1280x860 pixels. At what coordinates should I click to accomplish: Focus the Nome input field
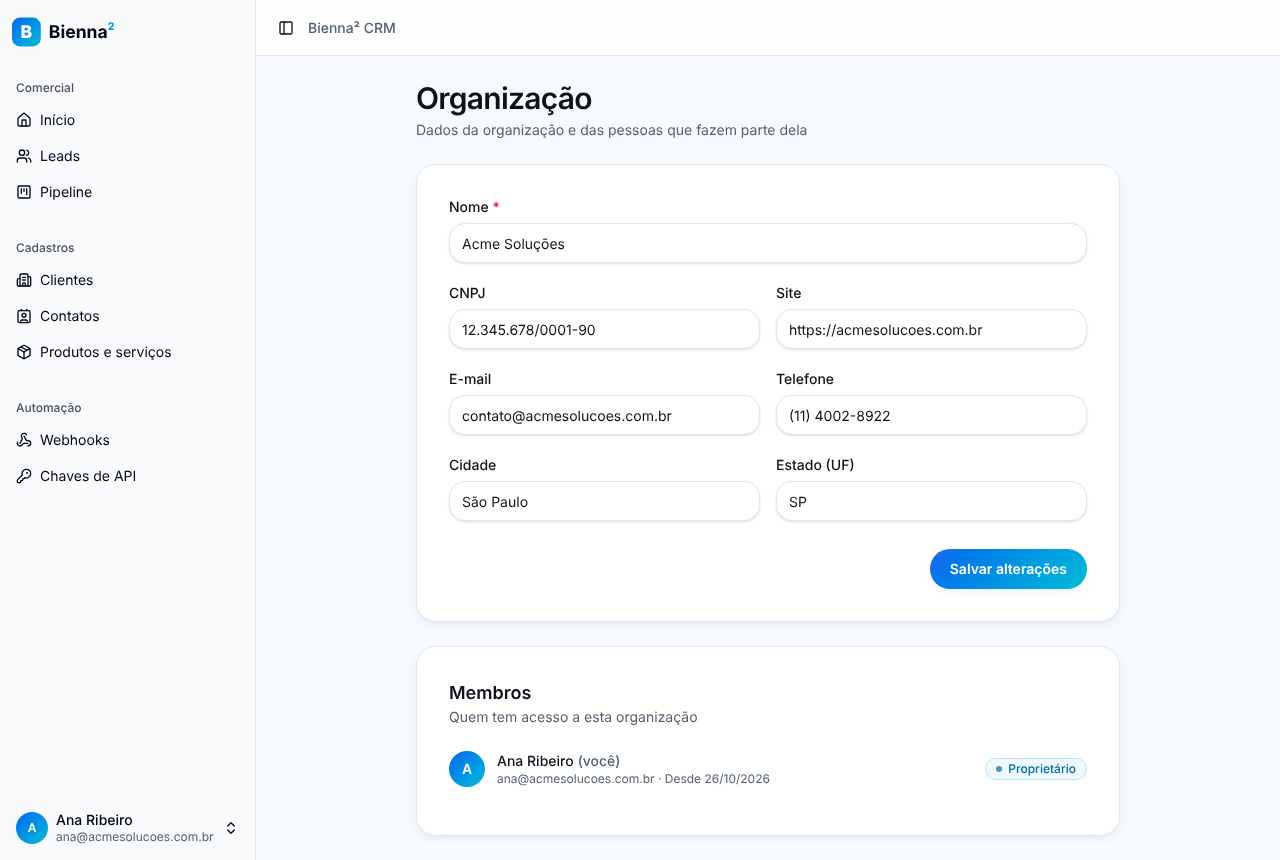pos(768,243)
